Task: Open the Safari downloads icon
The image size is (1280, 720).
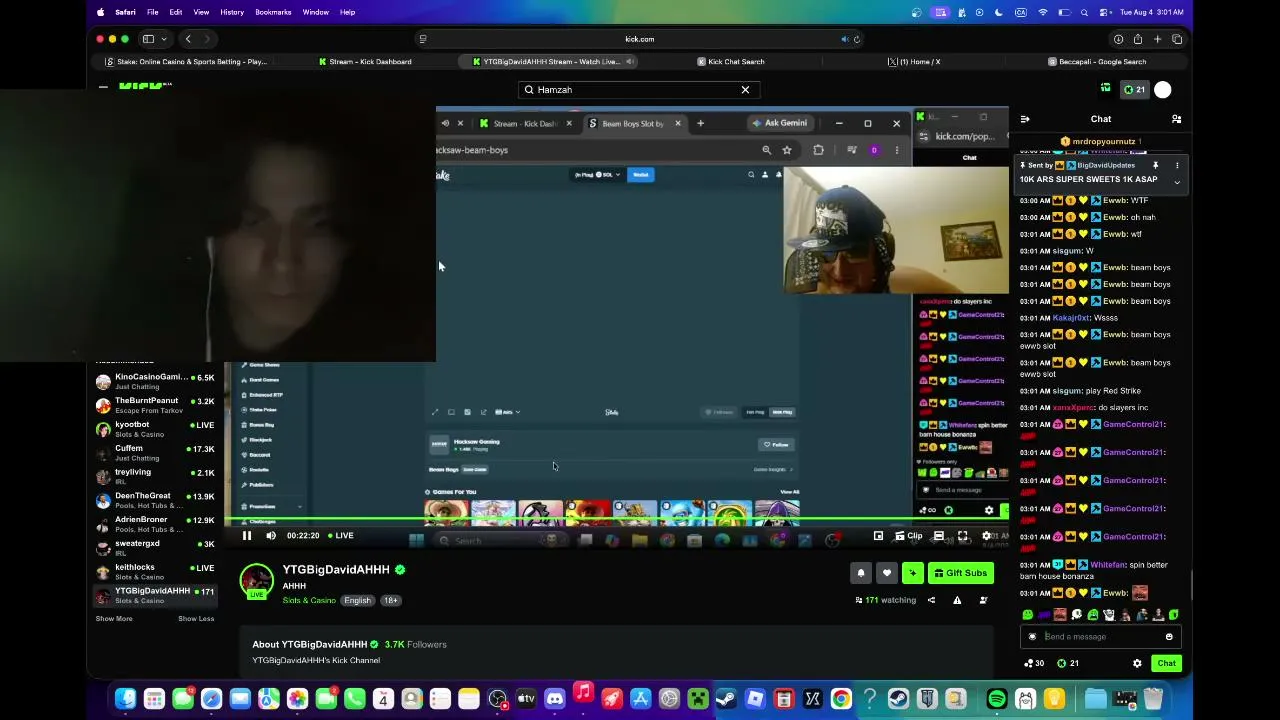Action: point(1118,39)
